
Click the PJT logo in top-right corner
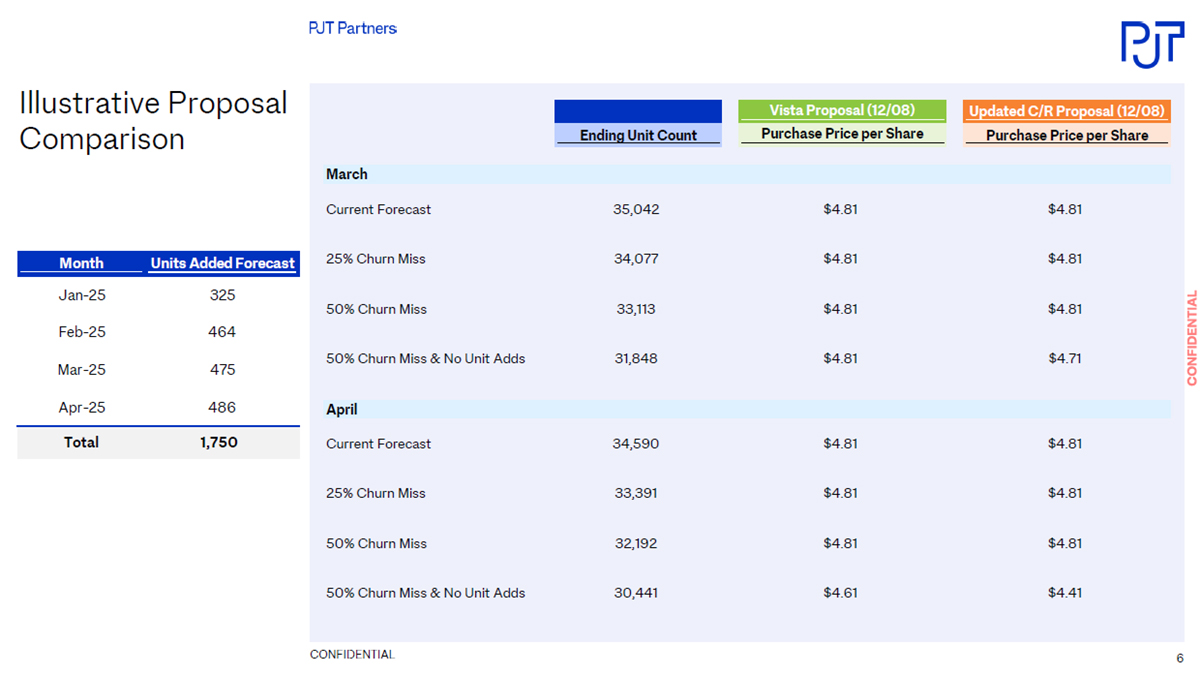[x=1151, y=44]
